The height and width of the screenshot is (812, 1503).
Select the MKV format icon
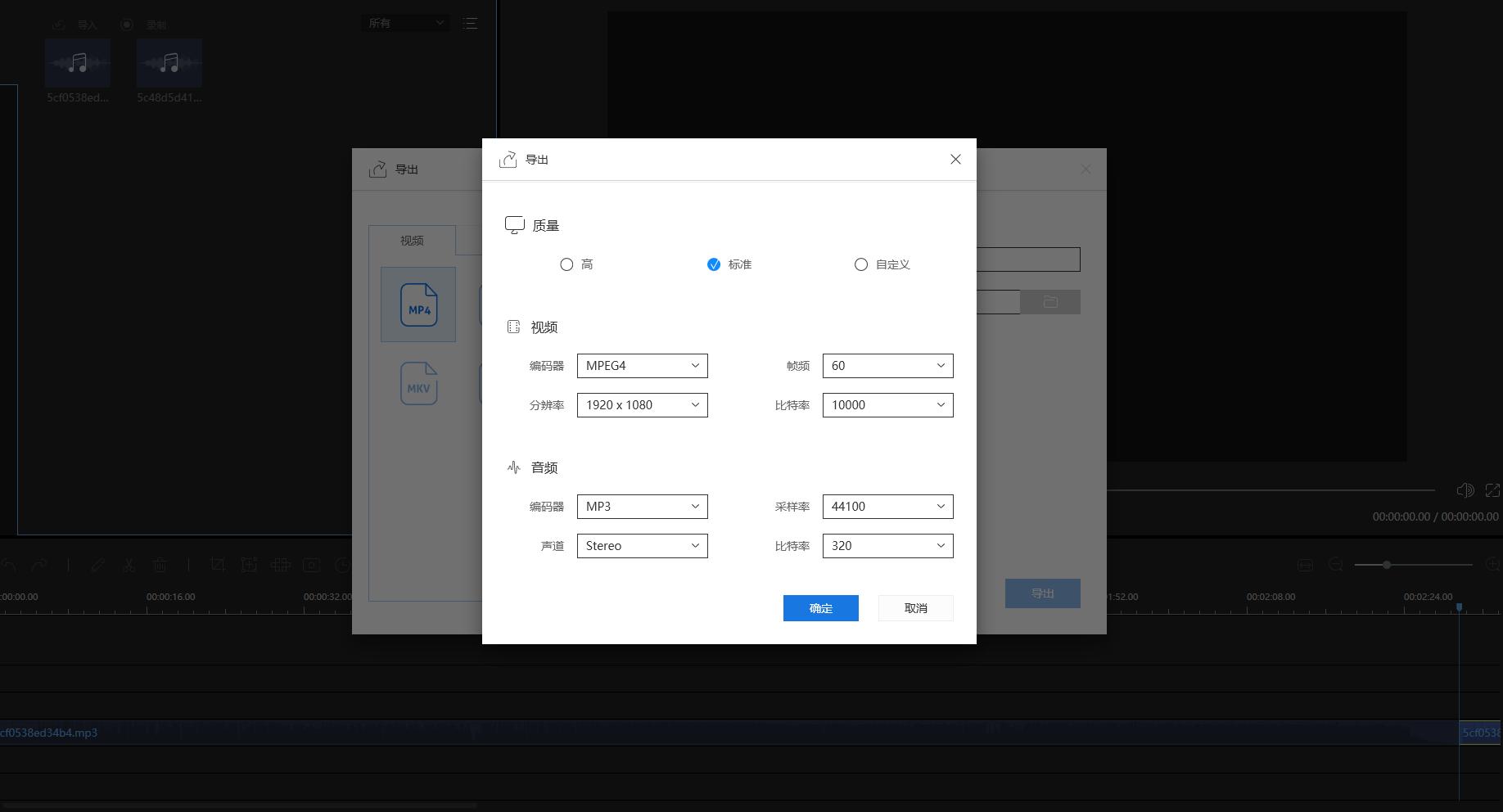click(x=418, y=383)
